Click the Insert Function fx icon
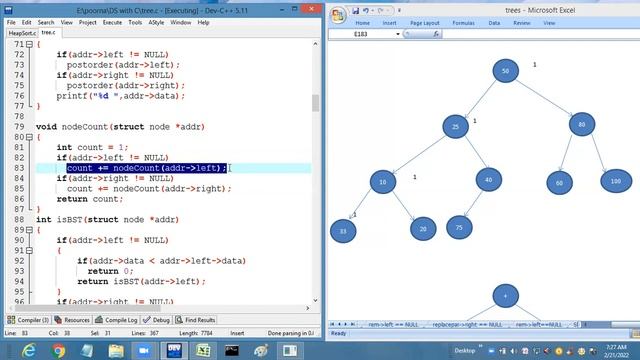The image size is (640, 360). (436, 34)
